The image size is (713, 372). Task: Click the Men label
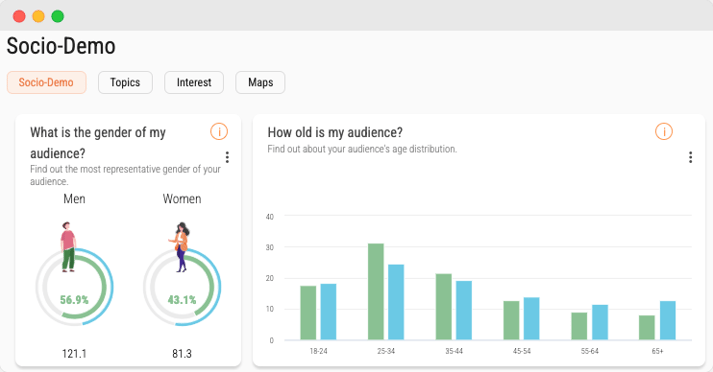74,199
